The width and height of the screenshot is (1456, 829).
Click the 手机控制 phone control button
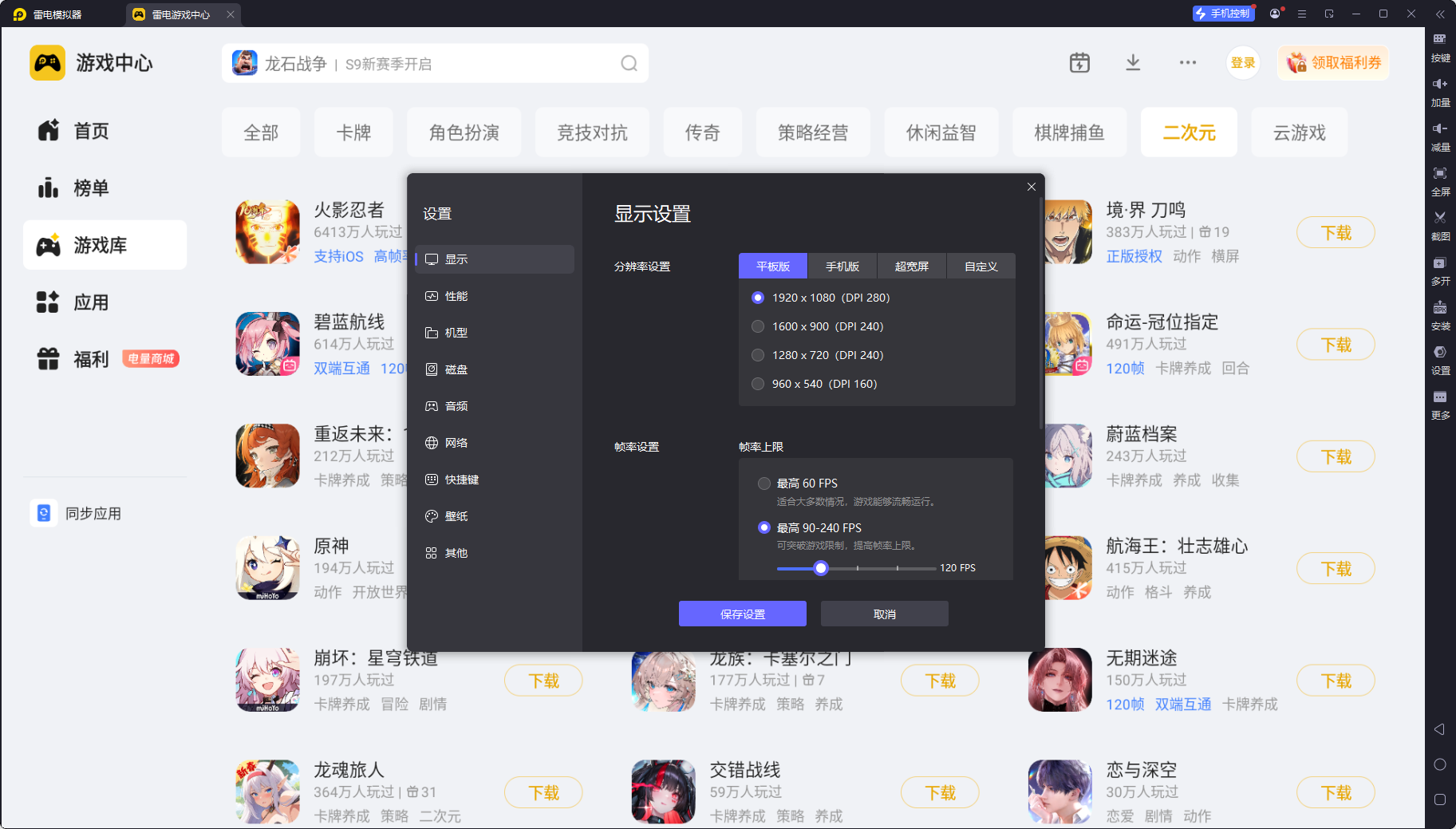pos(1223,14)
